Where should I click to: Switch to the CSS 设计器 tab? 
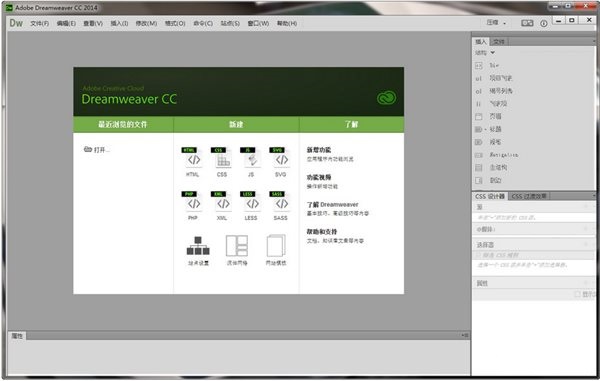[x=490, y=196]
